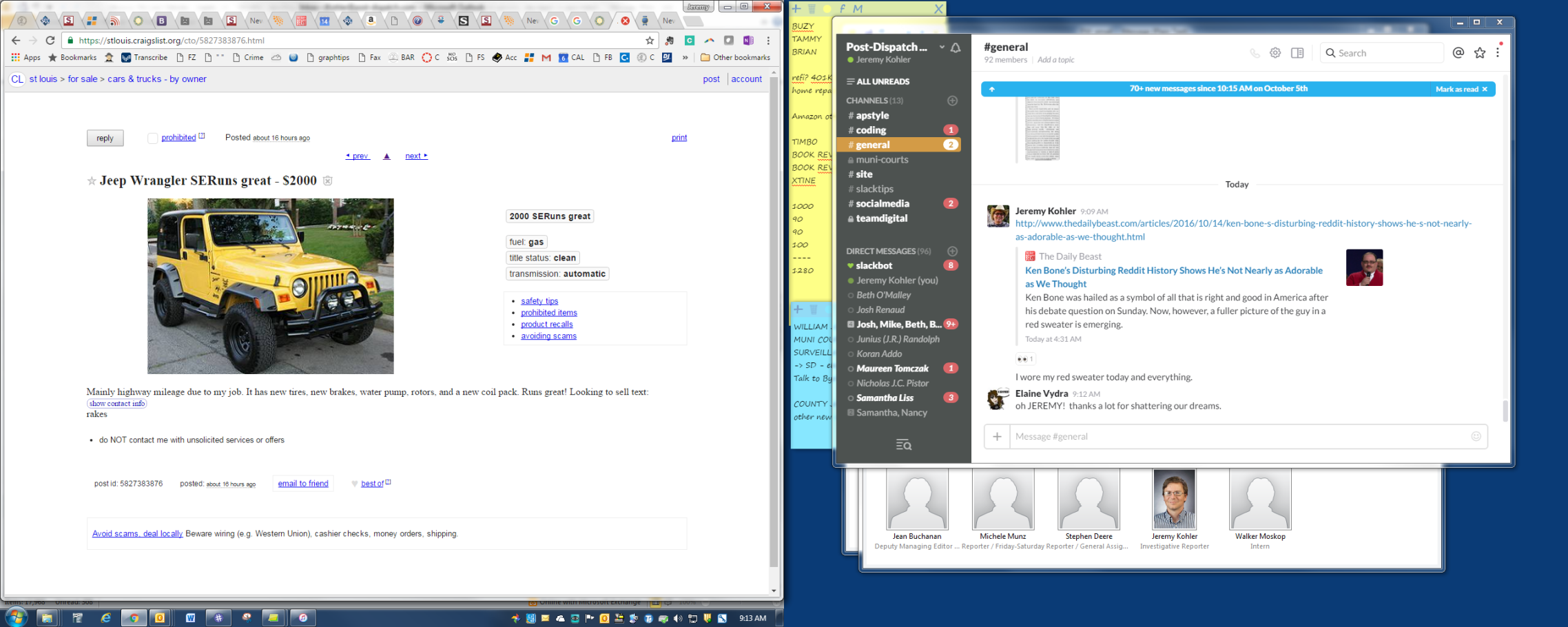Image resolution: width=1568 pixels, height=627 pixels.
Task: Open the Slack more options menu
Action: point(1498,53)
